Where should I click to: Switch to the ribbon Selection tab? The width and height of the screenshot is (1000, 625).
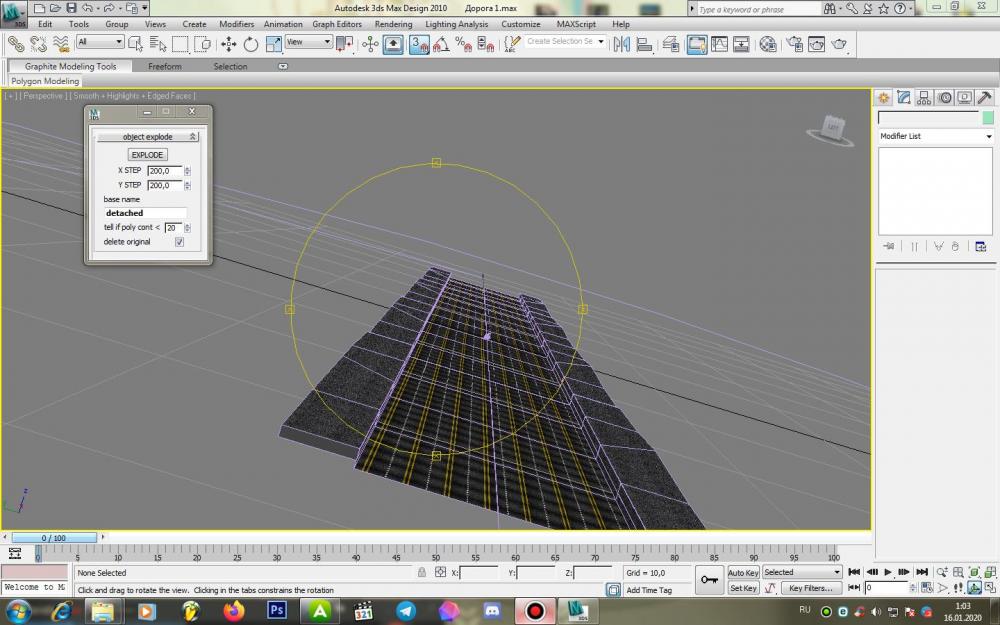click(x=230, y=66)
